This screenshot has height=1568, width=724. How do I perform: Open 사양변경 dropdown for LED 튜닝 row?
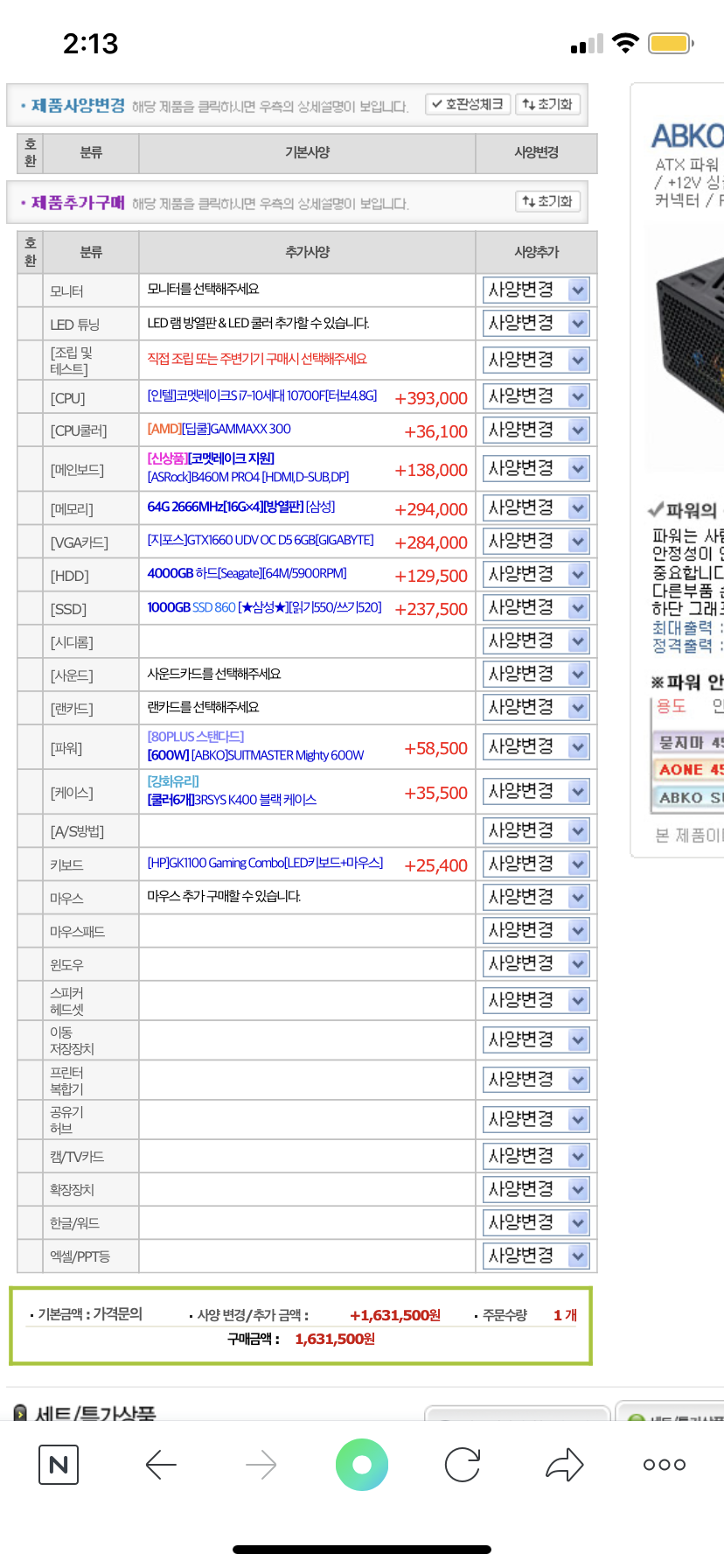[x=536, y=323]
